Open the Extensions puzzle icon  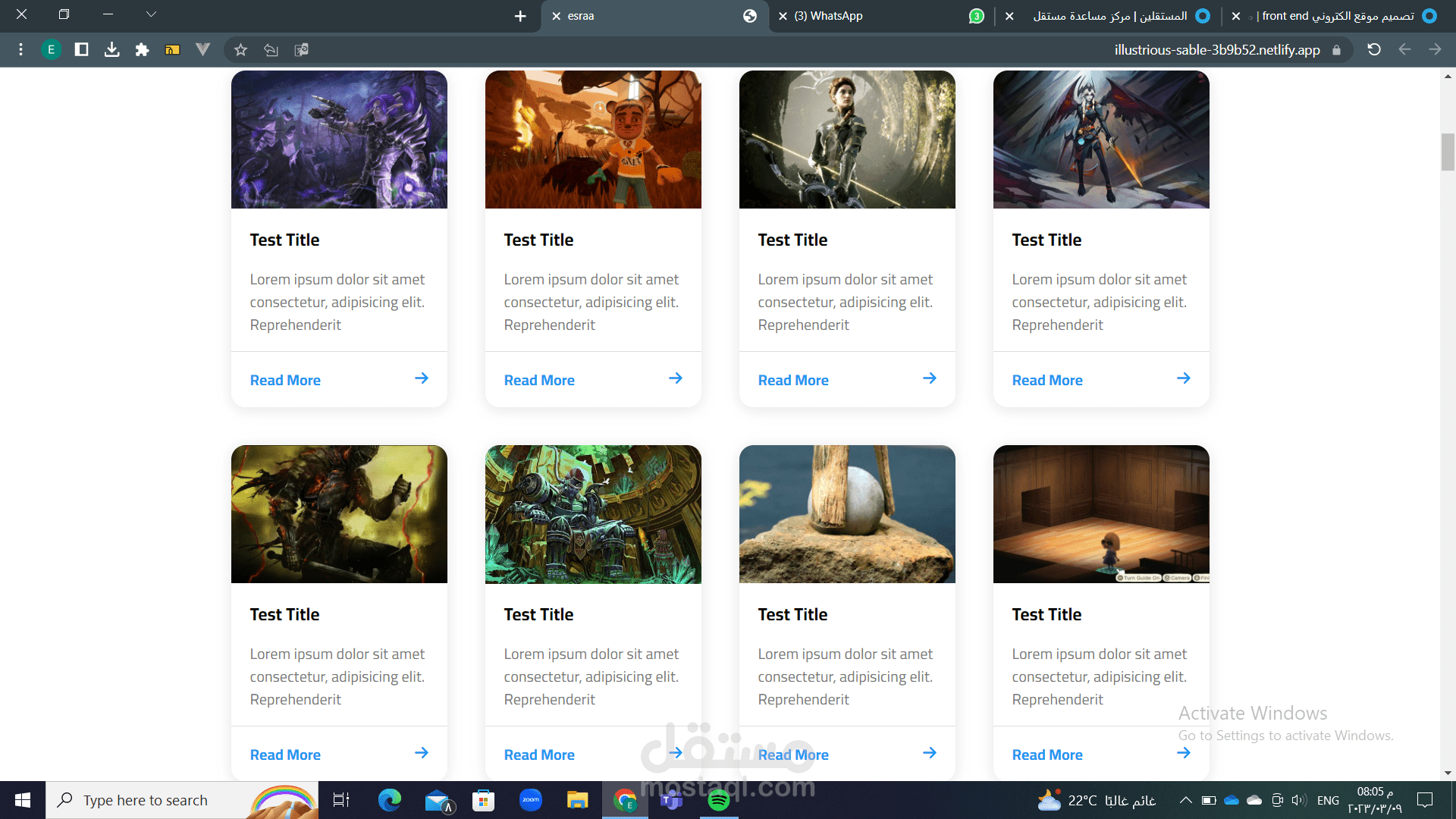pos(142,50)
